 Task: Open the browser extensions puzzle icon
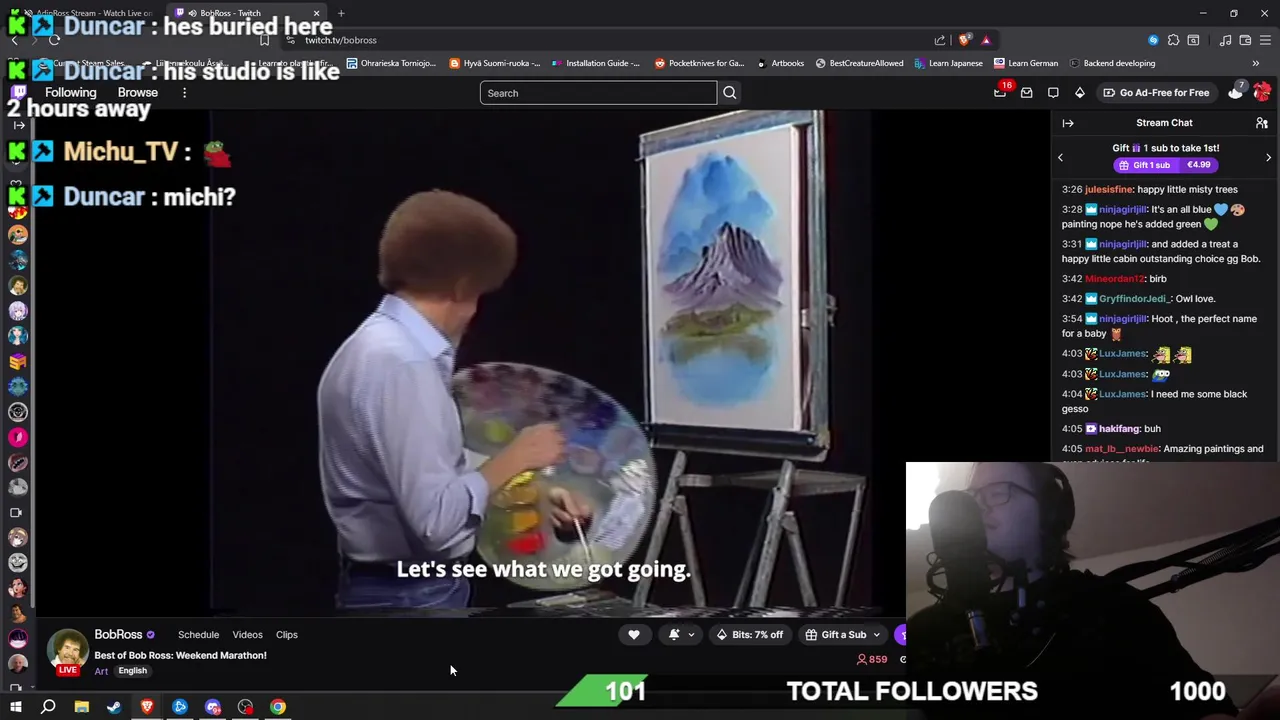click(1173, 40)
